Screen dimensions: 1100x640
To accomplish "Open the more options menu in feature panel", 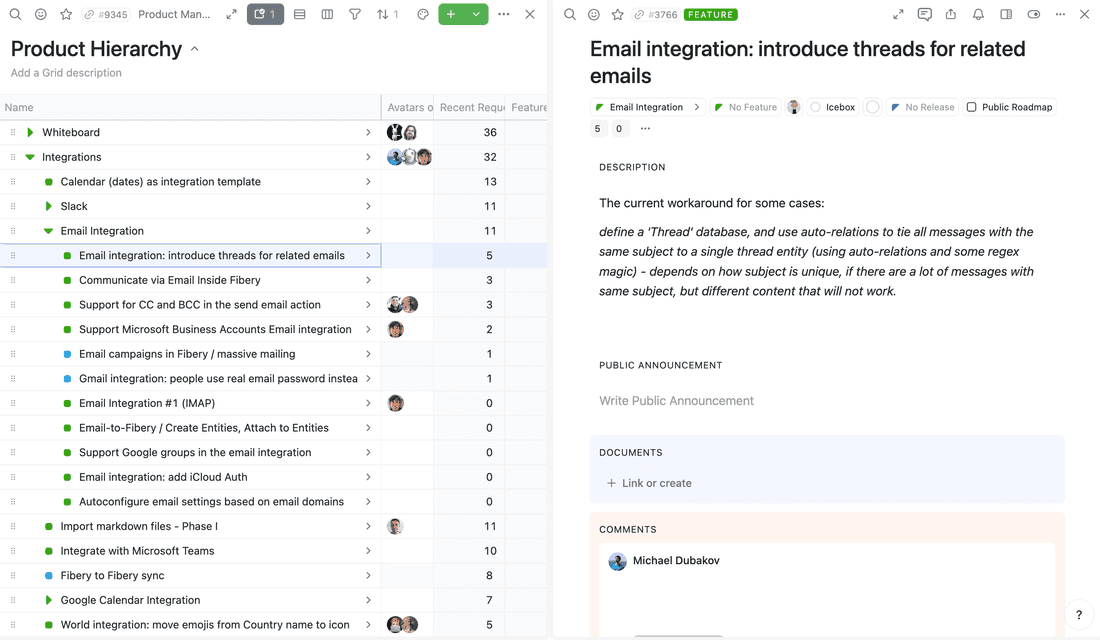I will click(x=1060, y=15).
